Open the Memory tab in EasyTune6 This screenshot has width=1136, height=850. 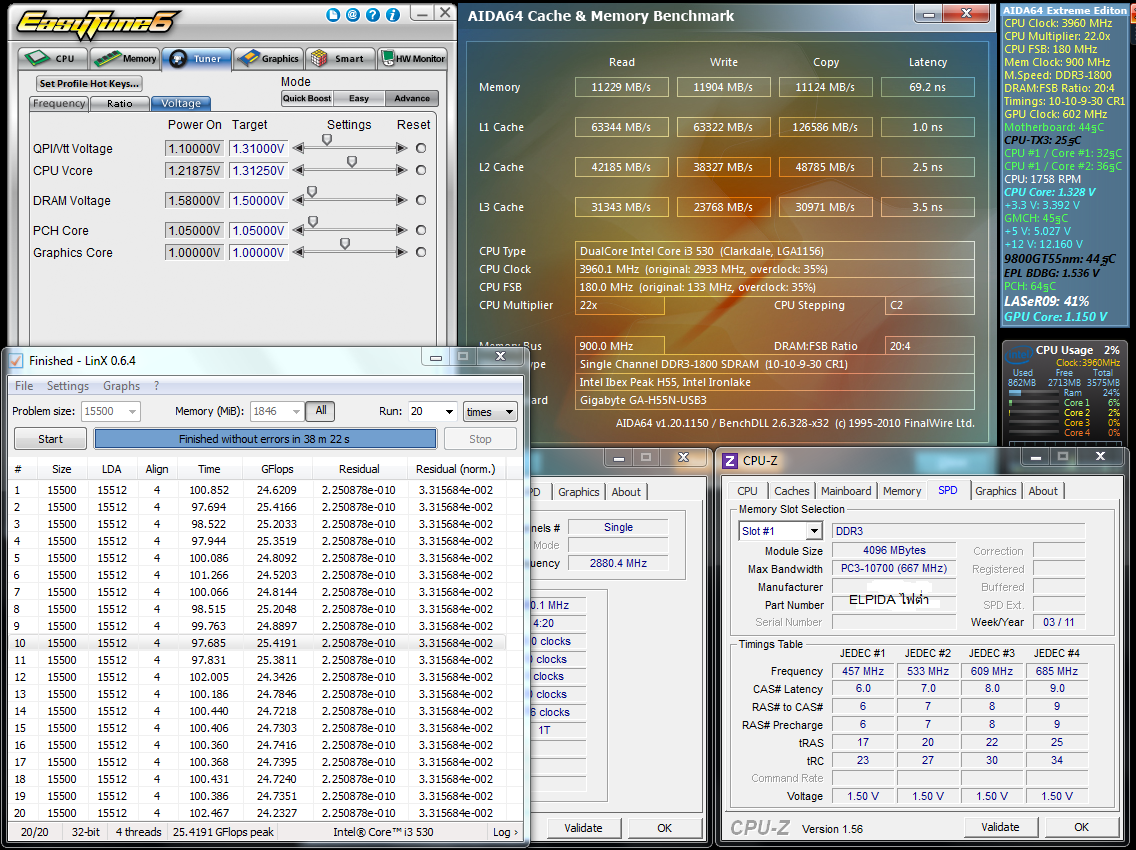point(126,59)
